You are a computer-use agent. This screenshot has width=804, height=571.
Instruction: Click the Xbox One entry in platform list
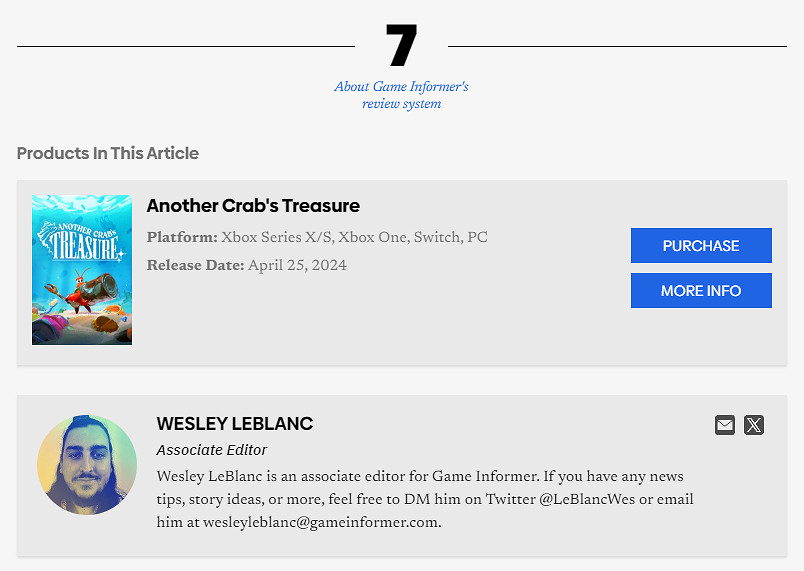click(x=372, y=237)
